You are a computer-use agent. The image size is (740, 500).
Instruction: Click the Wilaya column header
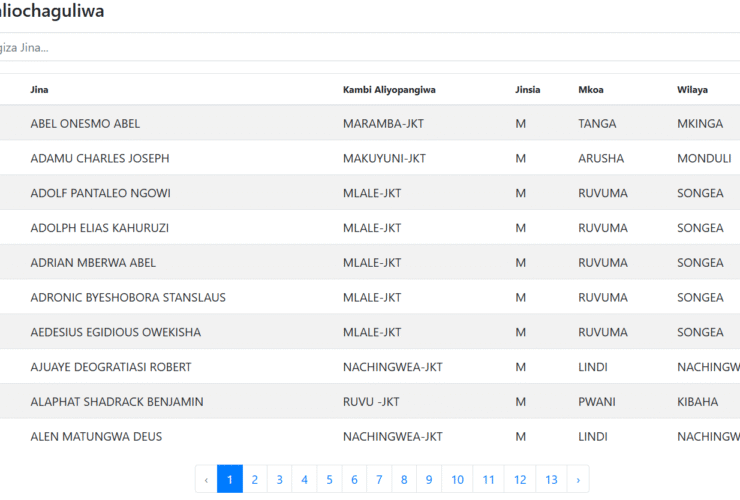692,89
